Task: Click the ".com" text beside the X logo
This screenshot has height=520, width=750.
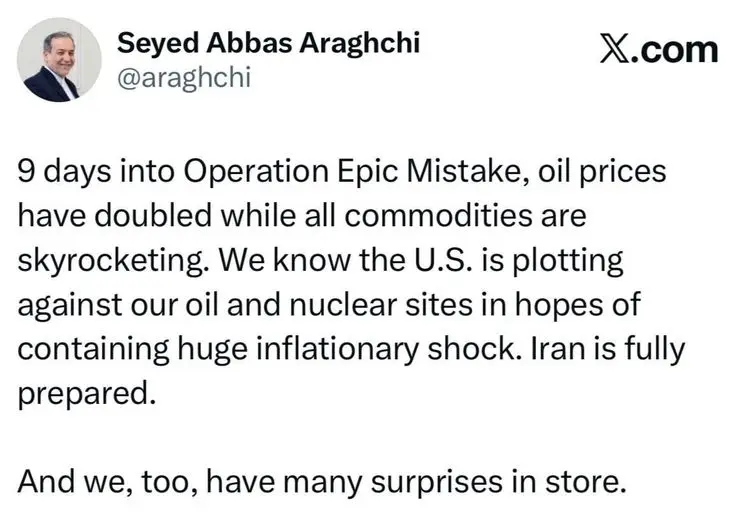Action: point(678,49)
